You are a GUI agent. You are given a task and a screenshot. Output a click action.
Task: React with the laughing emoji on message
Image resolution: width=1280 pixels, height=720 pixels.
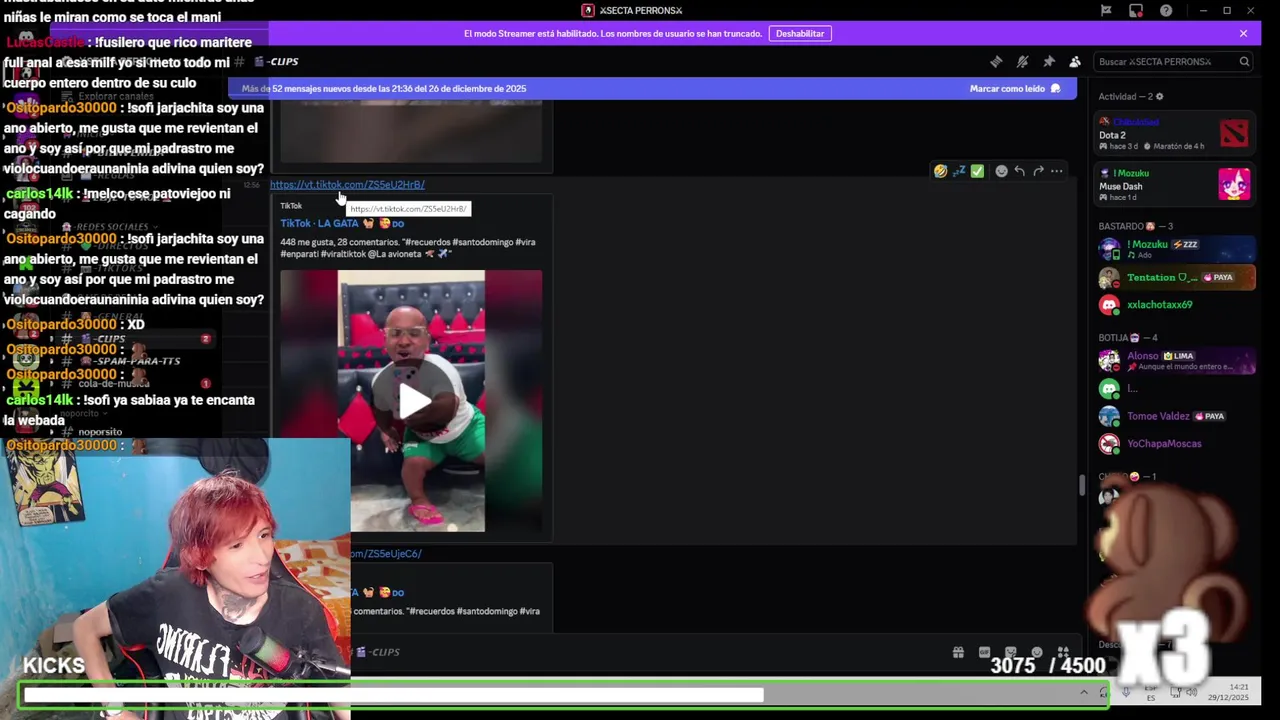(x=940, y=171)
